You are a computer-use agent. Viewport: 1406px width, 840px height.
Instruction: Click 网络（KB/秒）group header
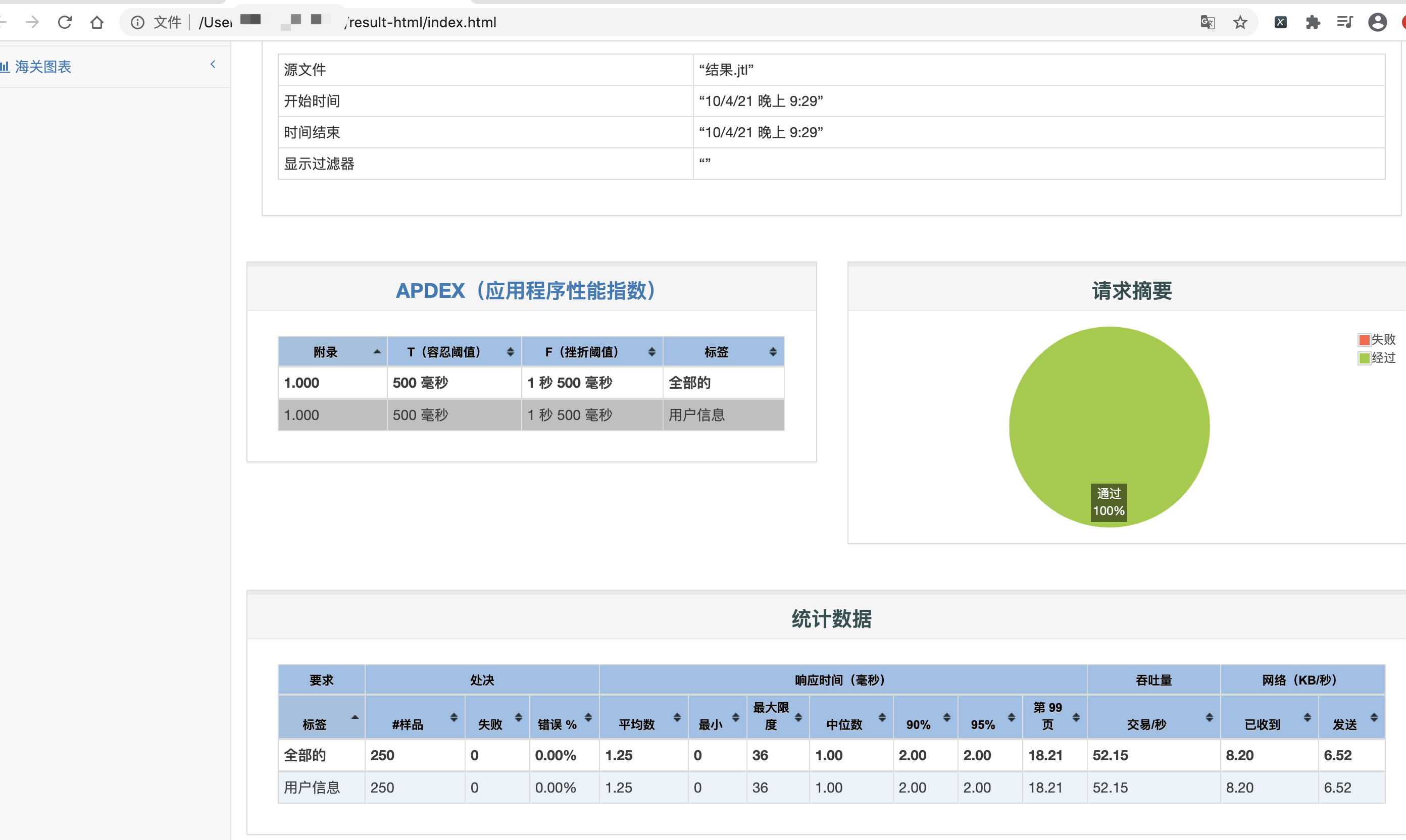(1302, 680)
